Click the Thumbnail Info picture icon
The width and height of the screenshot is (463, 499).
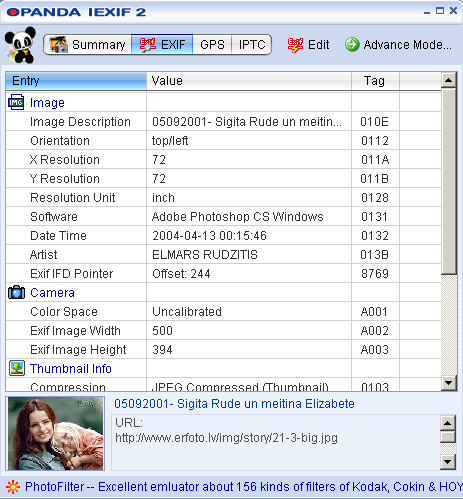pyautogui.click(x=17, y=368)
